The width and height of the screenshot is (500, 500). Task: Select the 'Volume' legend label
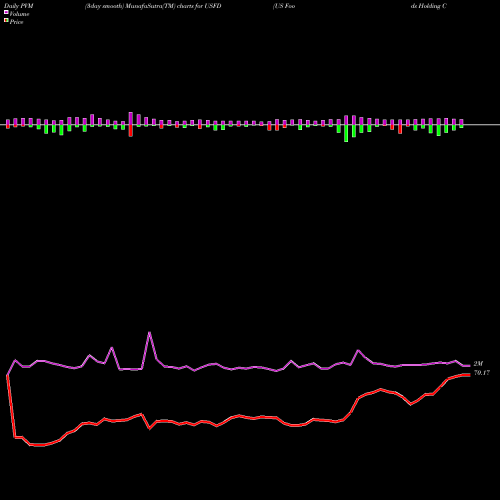19,14
